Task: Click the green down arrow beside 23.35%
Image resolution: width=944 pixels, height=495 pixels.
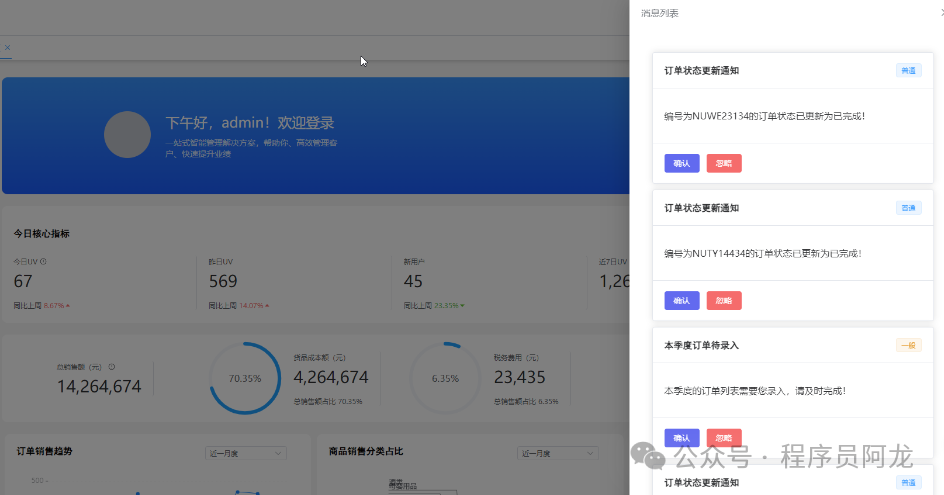Action: tap(462, 306)
